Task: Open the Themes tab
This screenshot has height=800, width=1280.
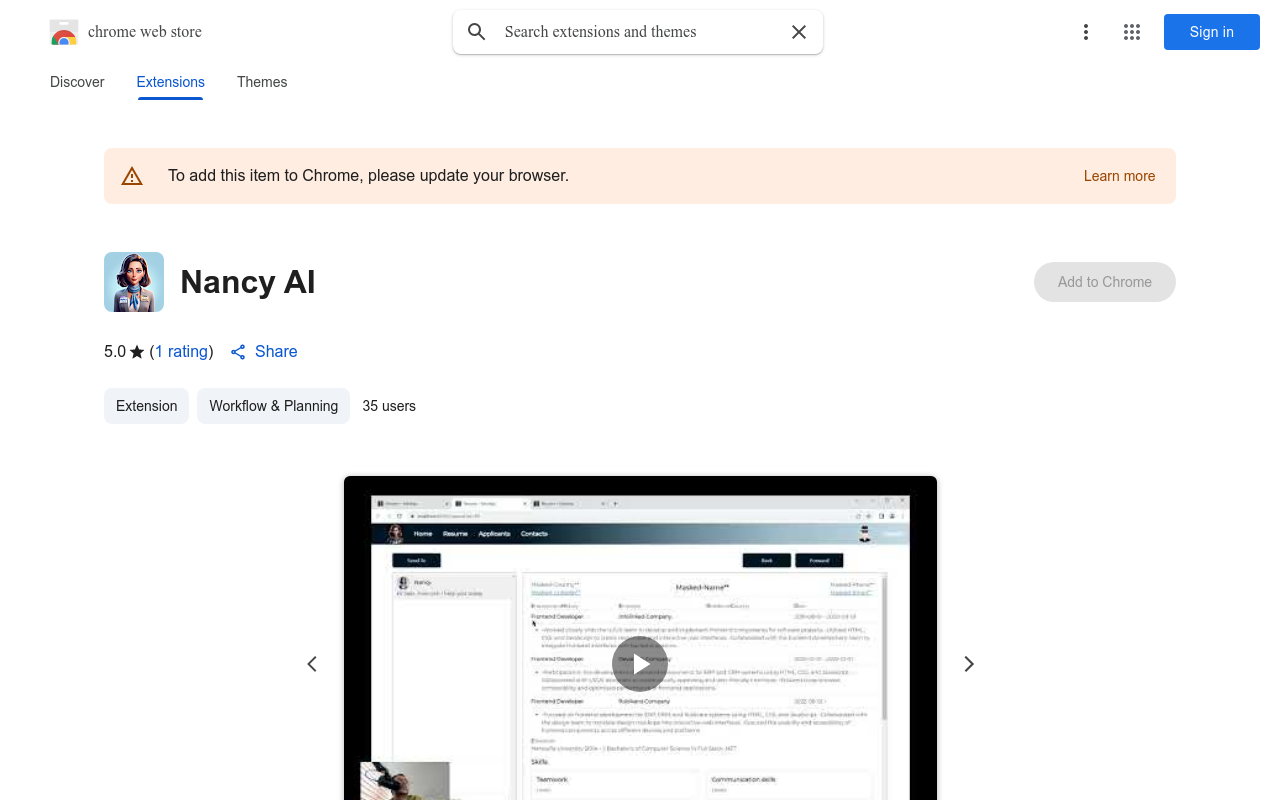Action: pyautogui.click(x=262, y=82)
